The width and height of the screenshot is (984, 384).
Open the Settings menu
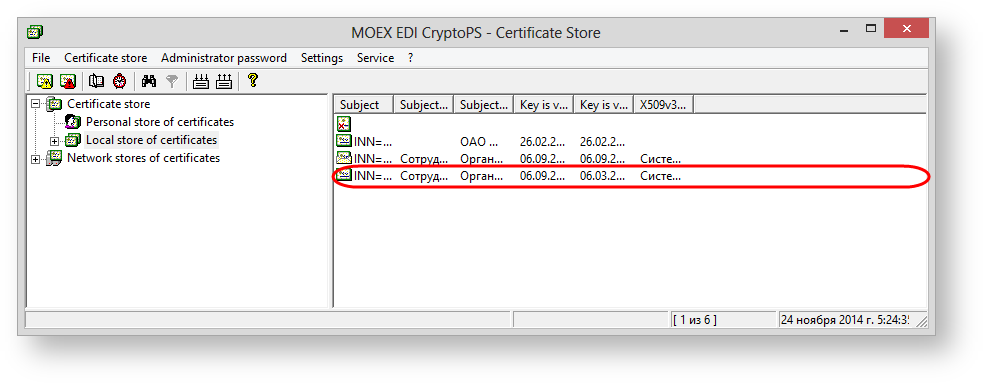pos(322,58)
